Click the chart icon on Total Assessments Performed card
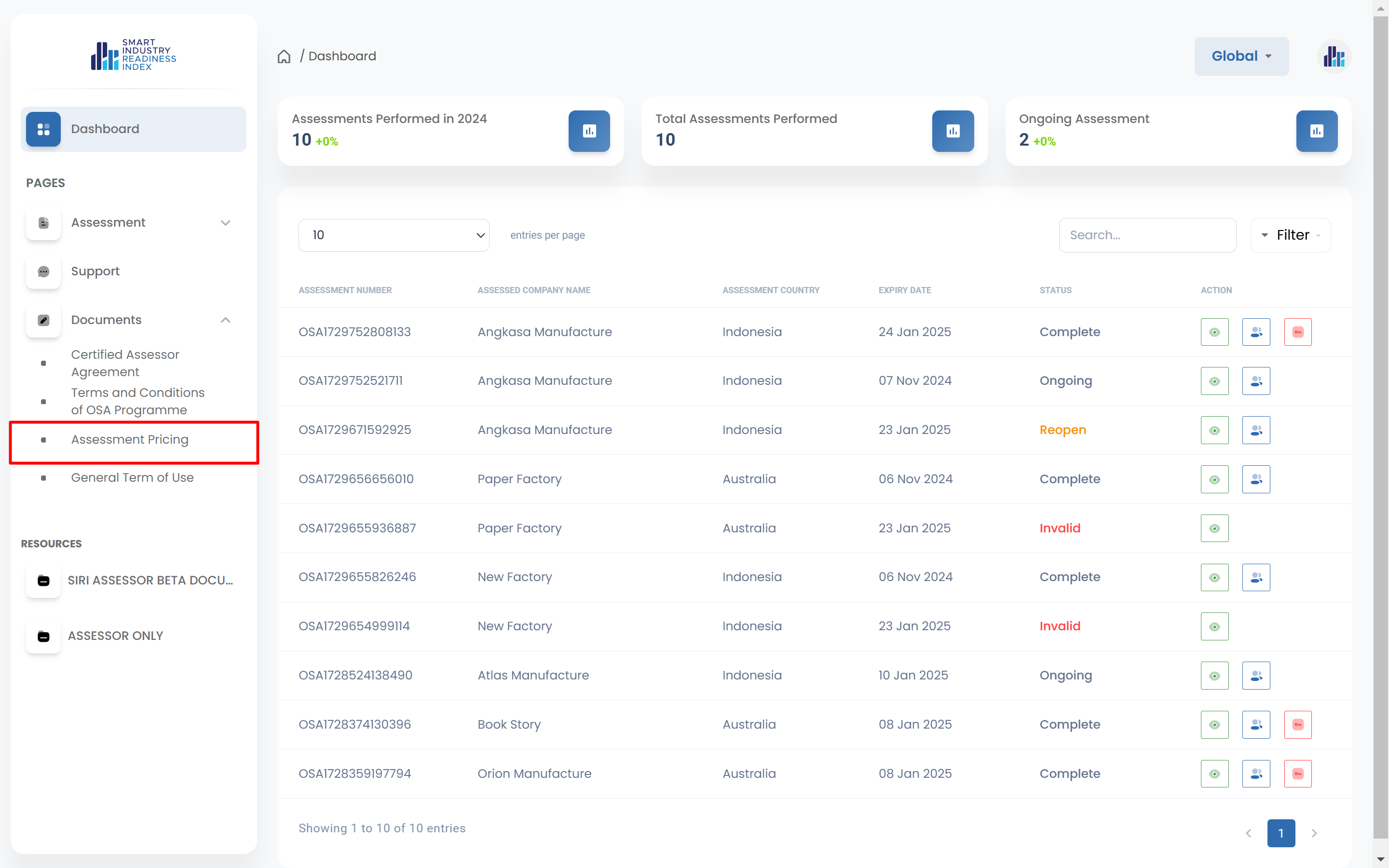 coord(952,131)
